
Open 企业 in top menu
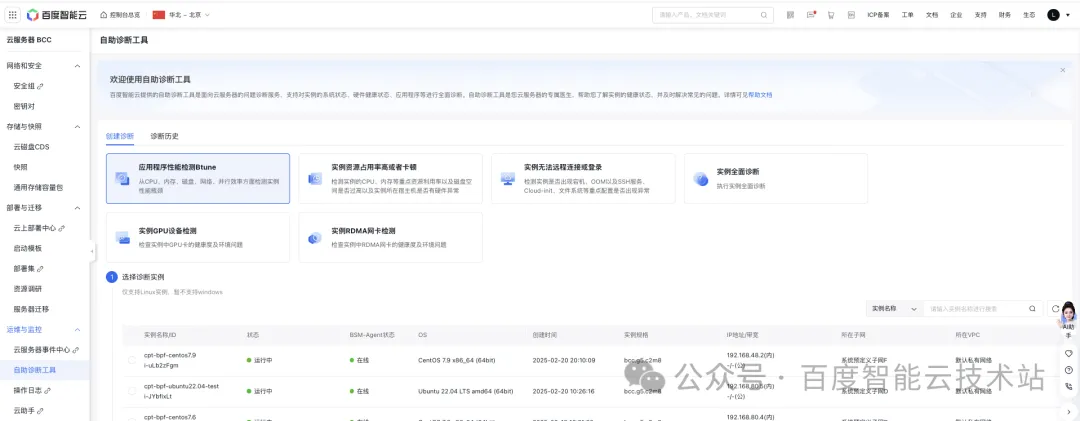tap(956, 14)
